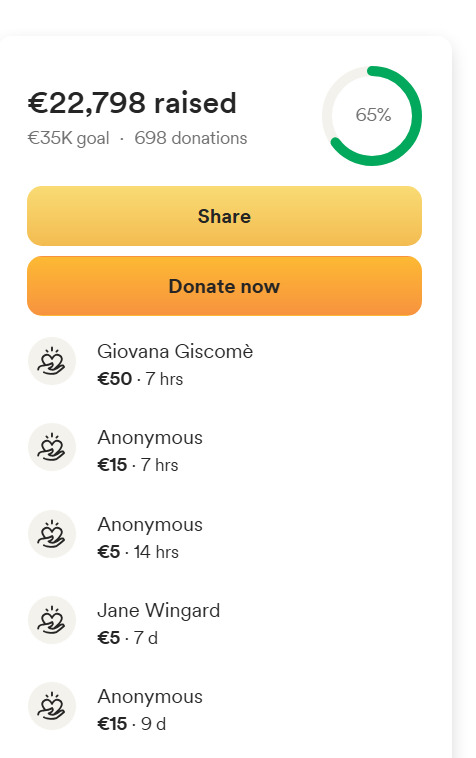Screen dimensions: 476x758
Task: Click the donation icon beside Jane Wingard
Action: click(x=52, y=620)
